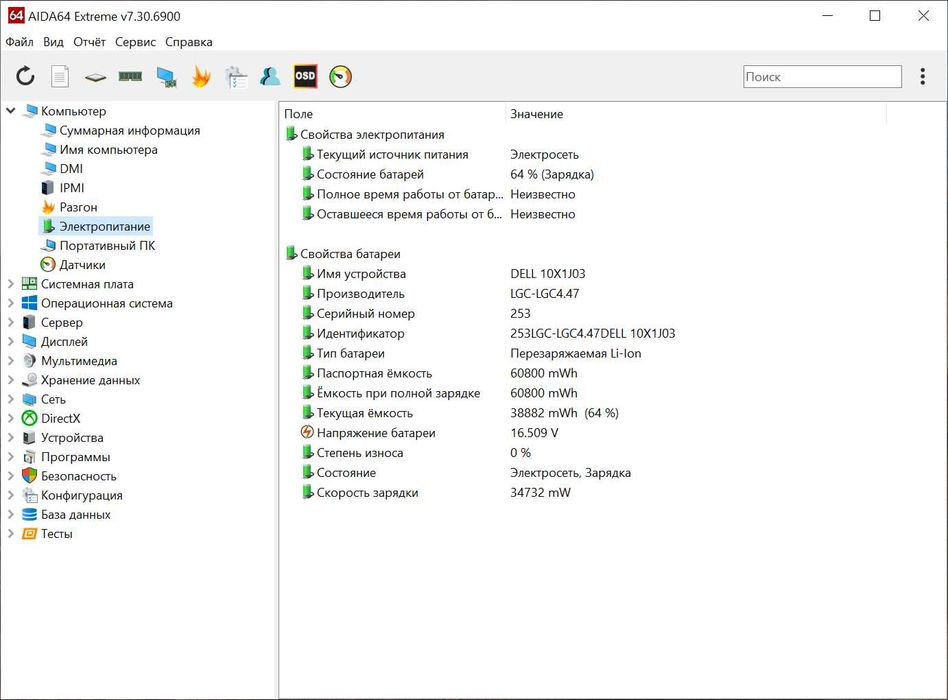Click the CPU chip toolbar icon
This screenshot has height=700, width=948.
pyautogui.click(x=96, y=77)
